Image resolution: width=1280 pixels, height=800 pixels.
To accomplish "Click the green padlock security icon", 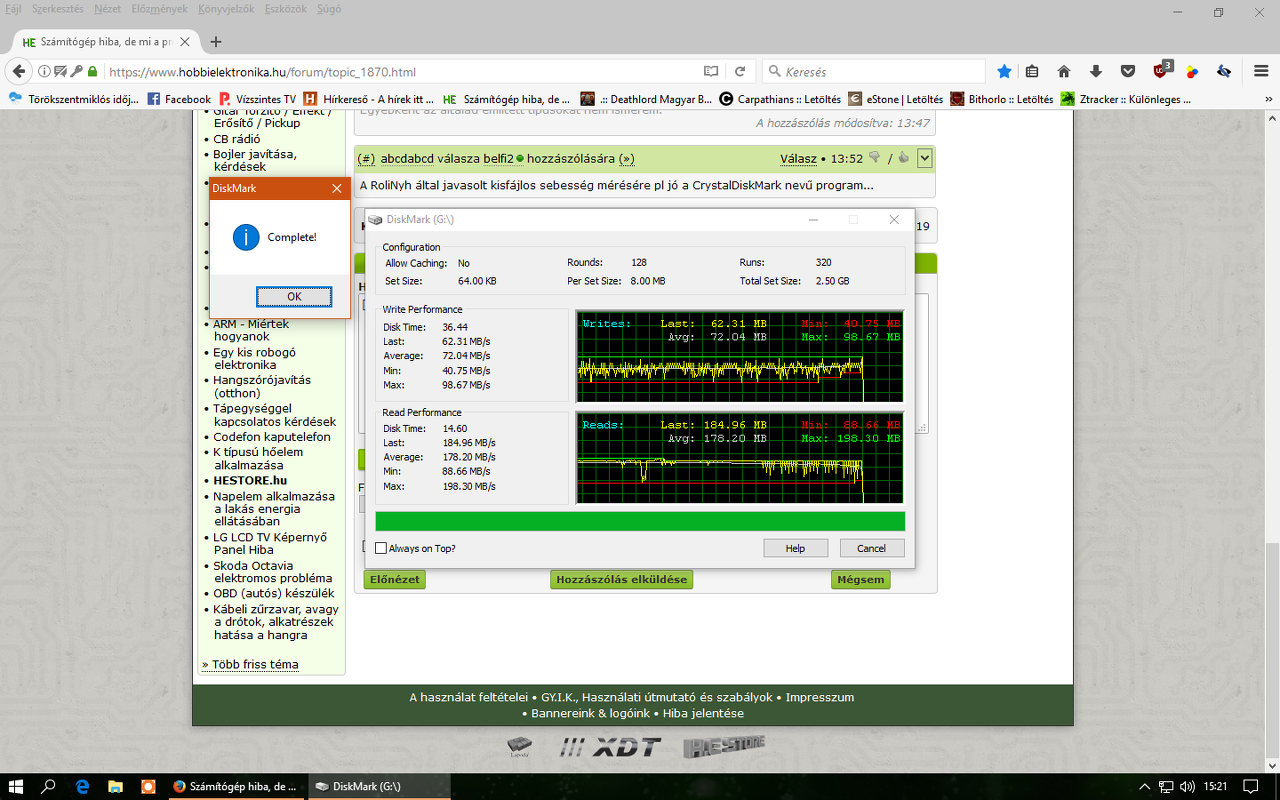I will click(93, 72).
